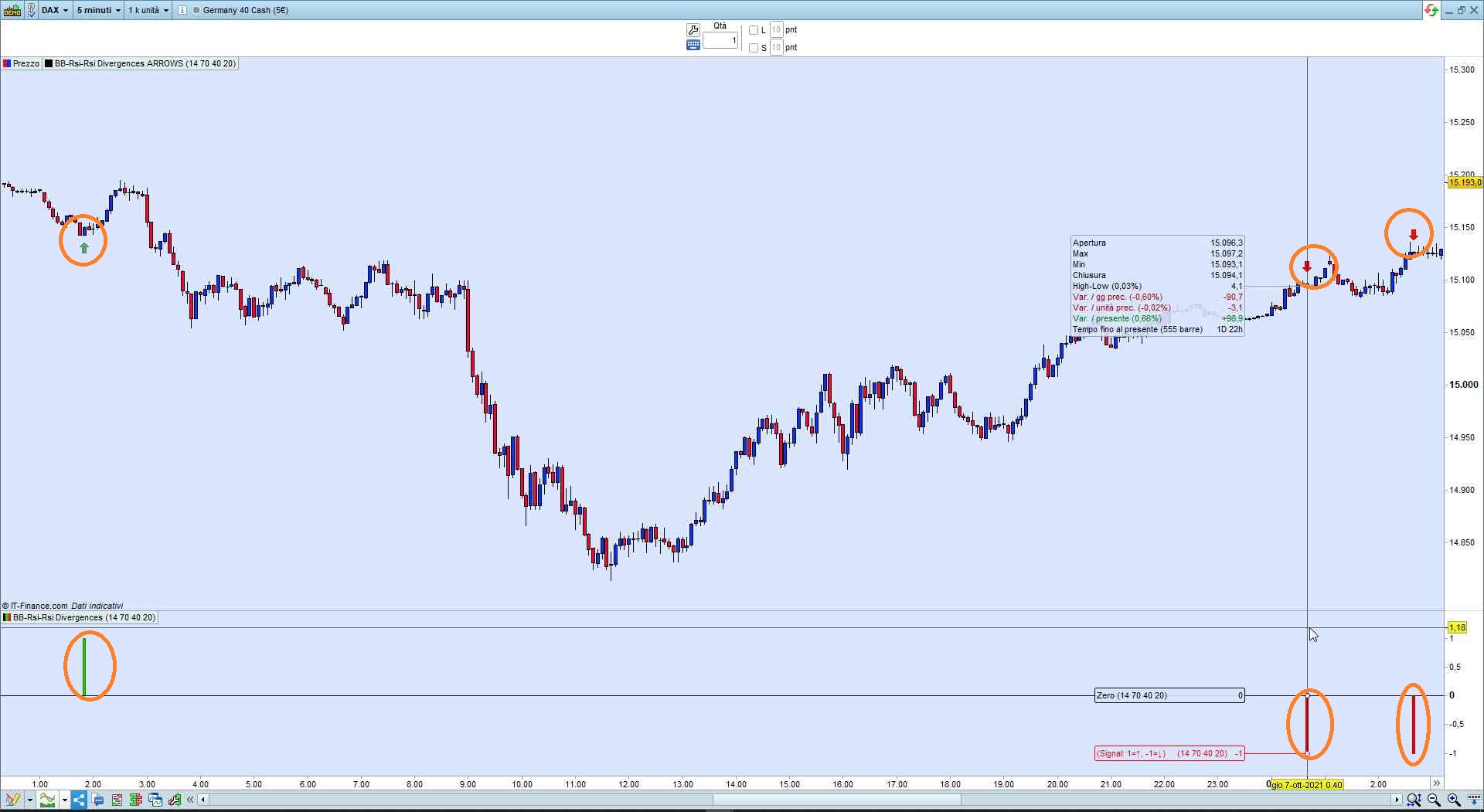This screenshot has width=1484, height=812.
Task: Click the green up arrow divergence signal
Action: click(x=84, y=248)
